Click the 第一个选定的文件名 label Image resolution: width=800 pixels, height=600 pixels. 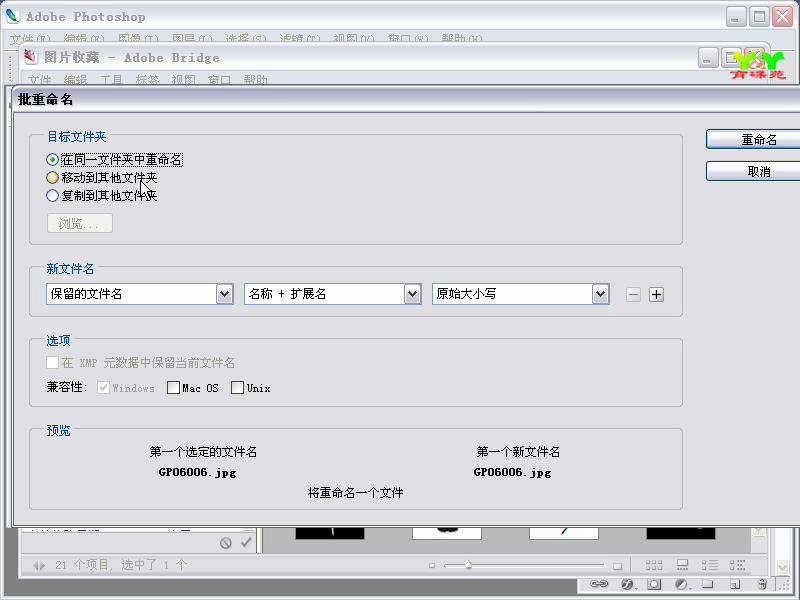[203, 452]
